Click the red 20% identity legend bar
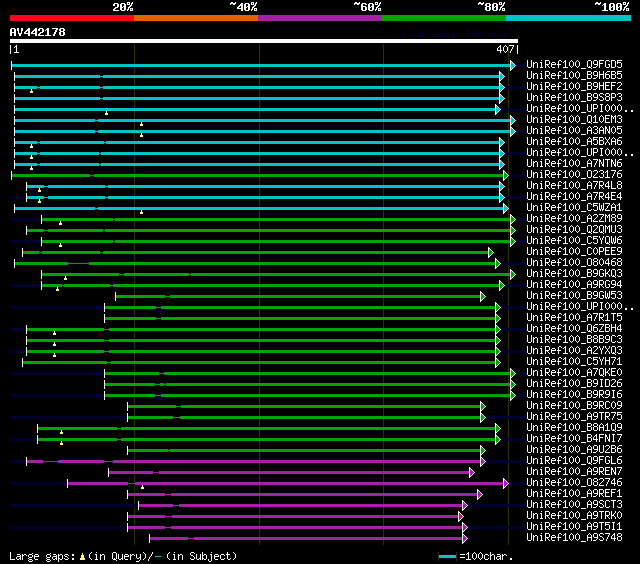 pos(72,18)
